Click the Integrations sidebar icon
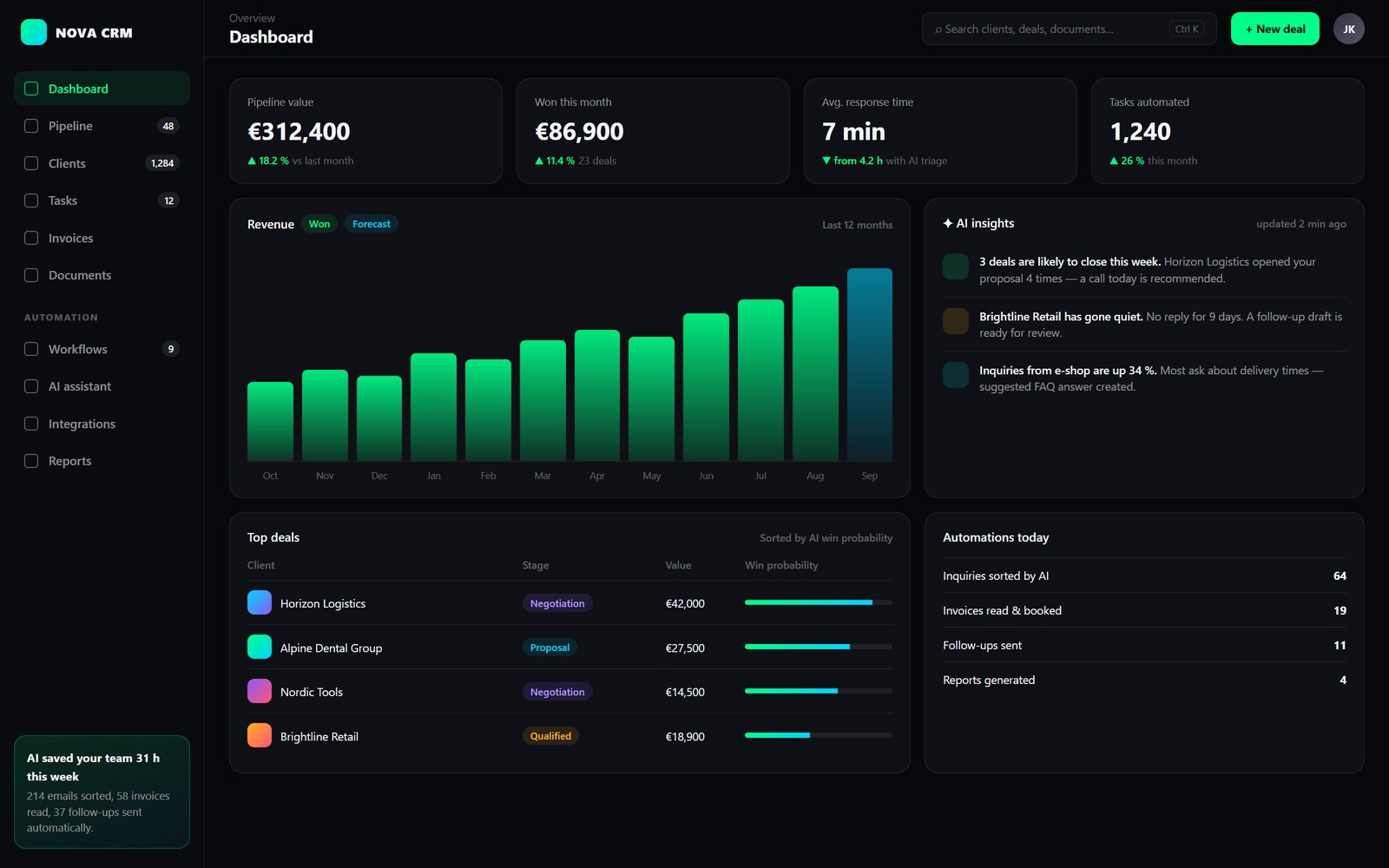The image size is (1389, 868). point(31,424)
